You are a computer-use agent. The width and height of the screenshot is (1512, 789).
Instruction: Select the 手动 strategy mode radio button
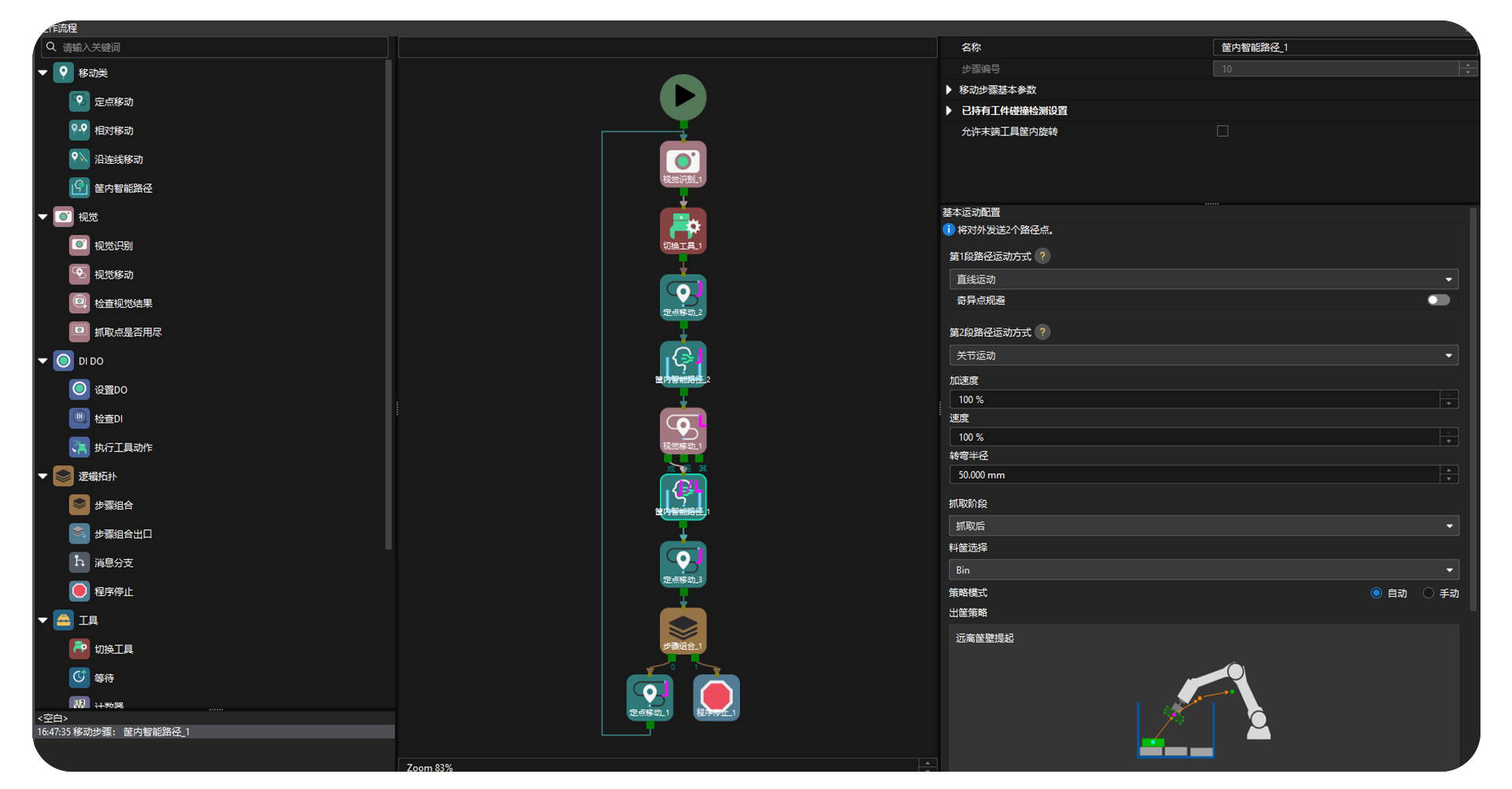1428,593
